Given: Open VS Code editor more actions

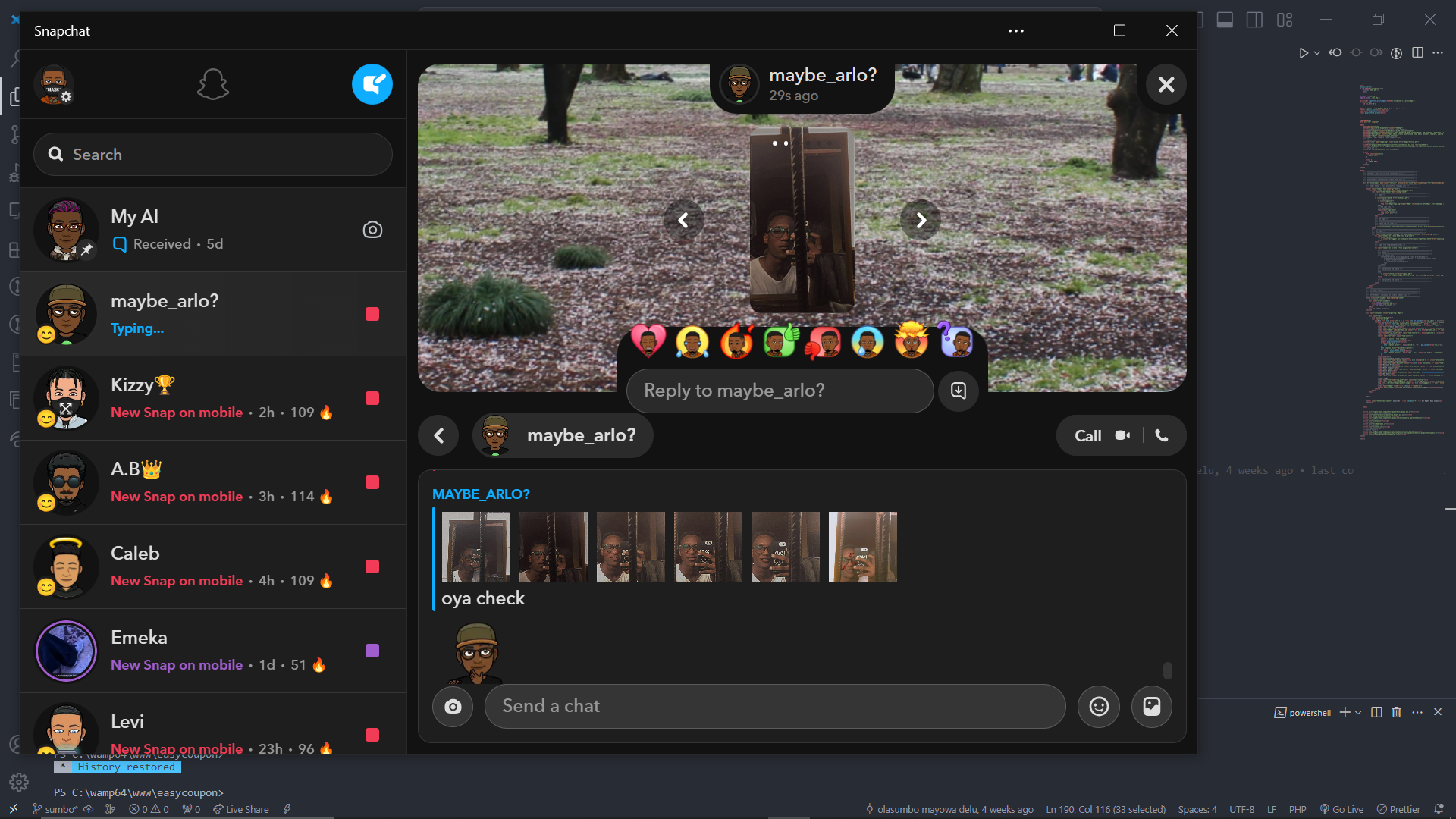Looking at the screenshot, I should [x=1438, y=52].
